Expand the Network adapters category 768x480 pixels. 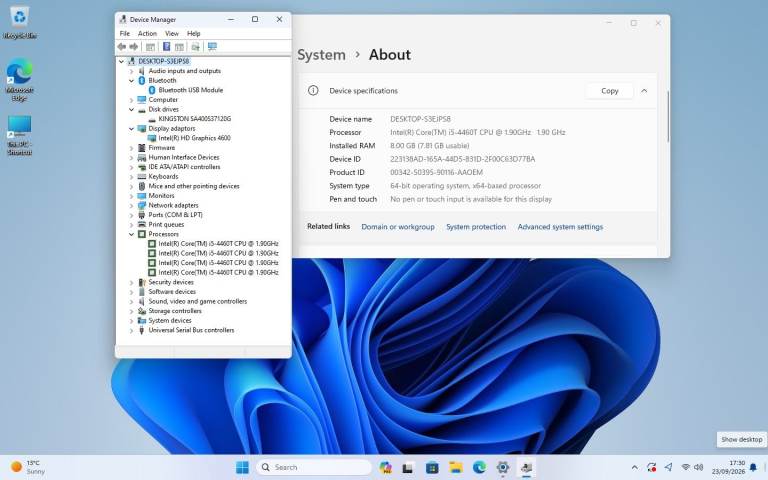pos(131,206)
